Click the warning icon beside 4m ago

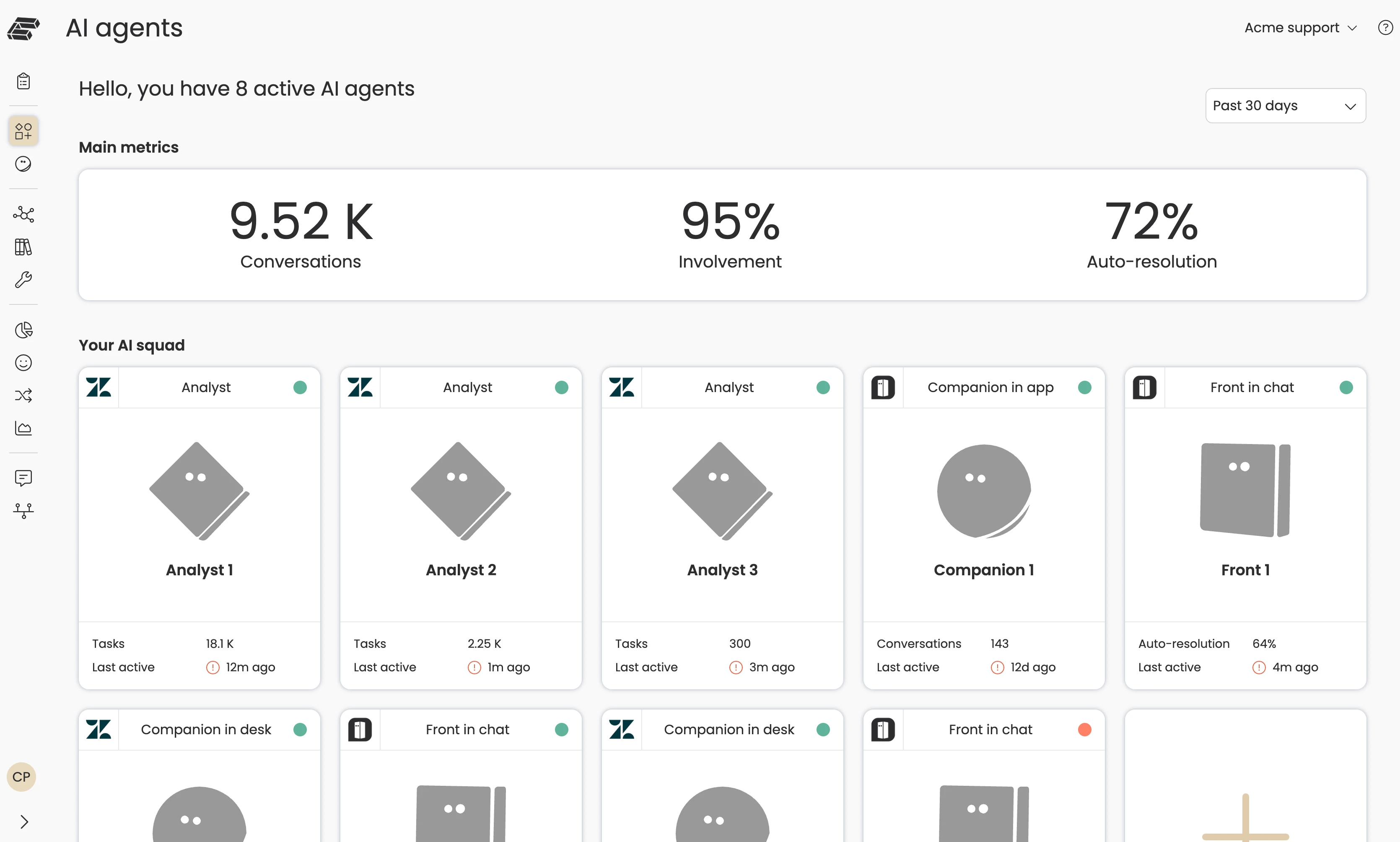pos(1259,668)
